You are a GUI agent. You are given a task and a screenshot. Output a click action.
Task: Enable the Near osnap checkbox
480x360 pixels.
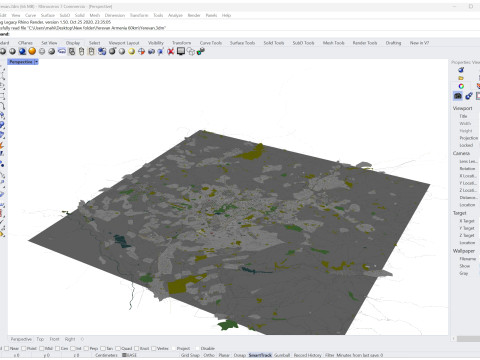[6, 348]
